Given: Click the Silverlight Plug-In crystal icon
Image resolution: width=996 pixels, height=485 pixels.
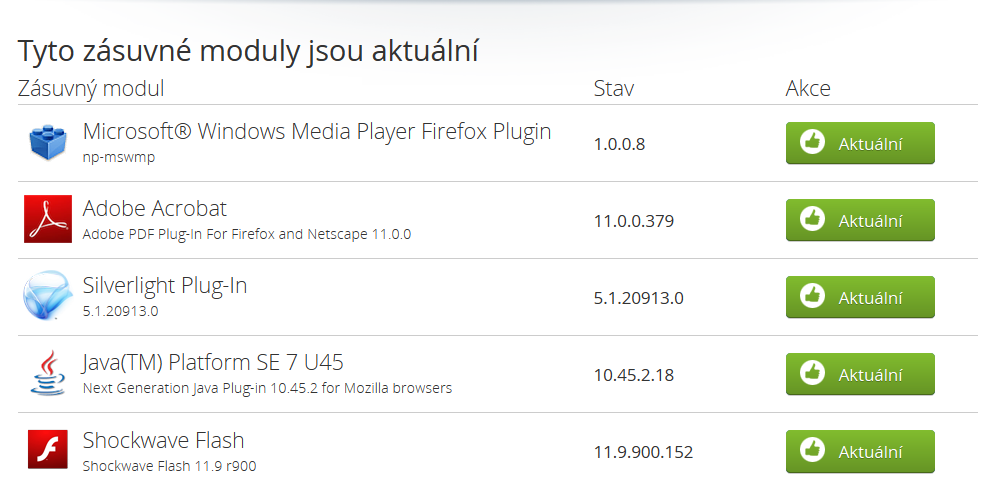Looking at the screenshot, I should (47, 297).
